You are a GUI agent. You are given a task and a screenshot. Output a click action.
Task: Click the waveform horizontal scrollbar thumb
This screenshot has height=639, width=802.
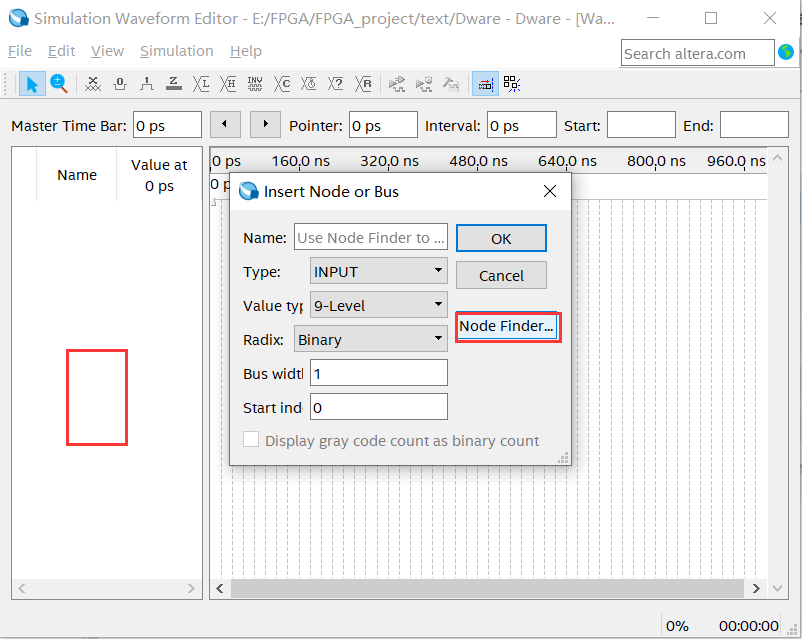pyautogui.click(x=487, y=589)
